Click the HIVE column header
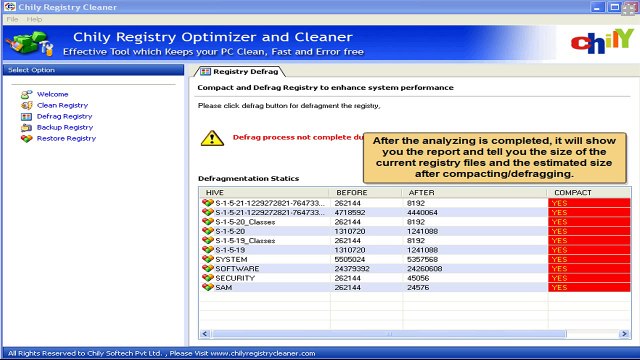Image resolution: width=640 pixels, height=360 pixels. 264,193
